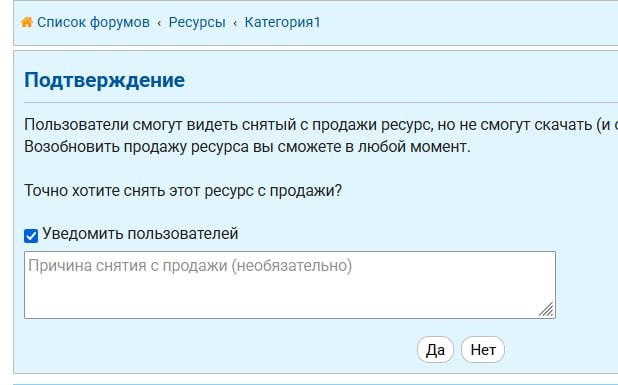Click the Уведомить пользователей label text
Image resolution: width=618 pixels, height=385 pixels.
(140, 234)
